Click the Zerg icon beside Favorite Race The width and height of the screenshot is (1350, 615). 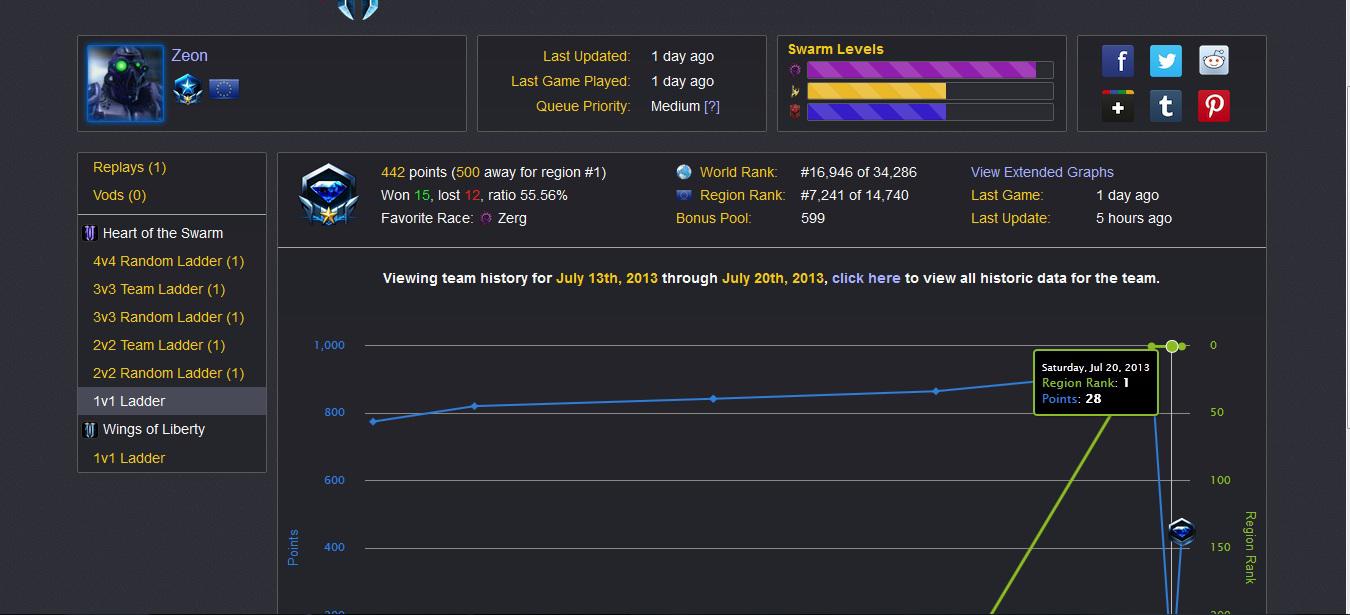pyautogui.click(x=486, y=218)
